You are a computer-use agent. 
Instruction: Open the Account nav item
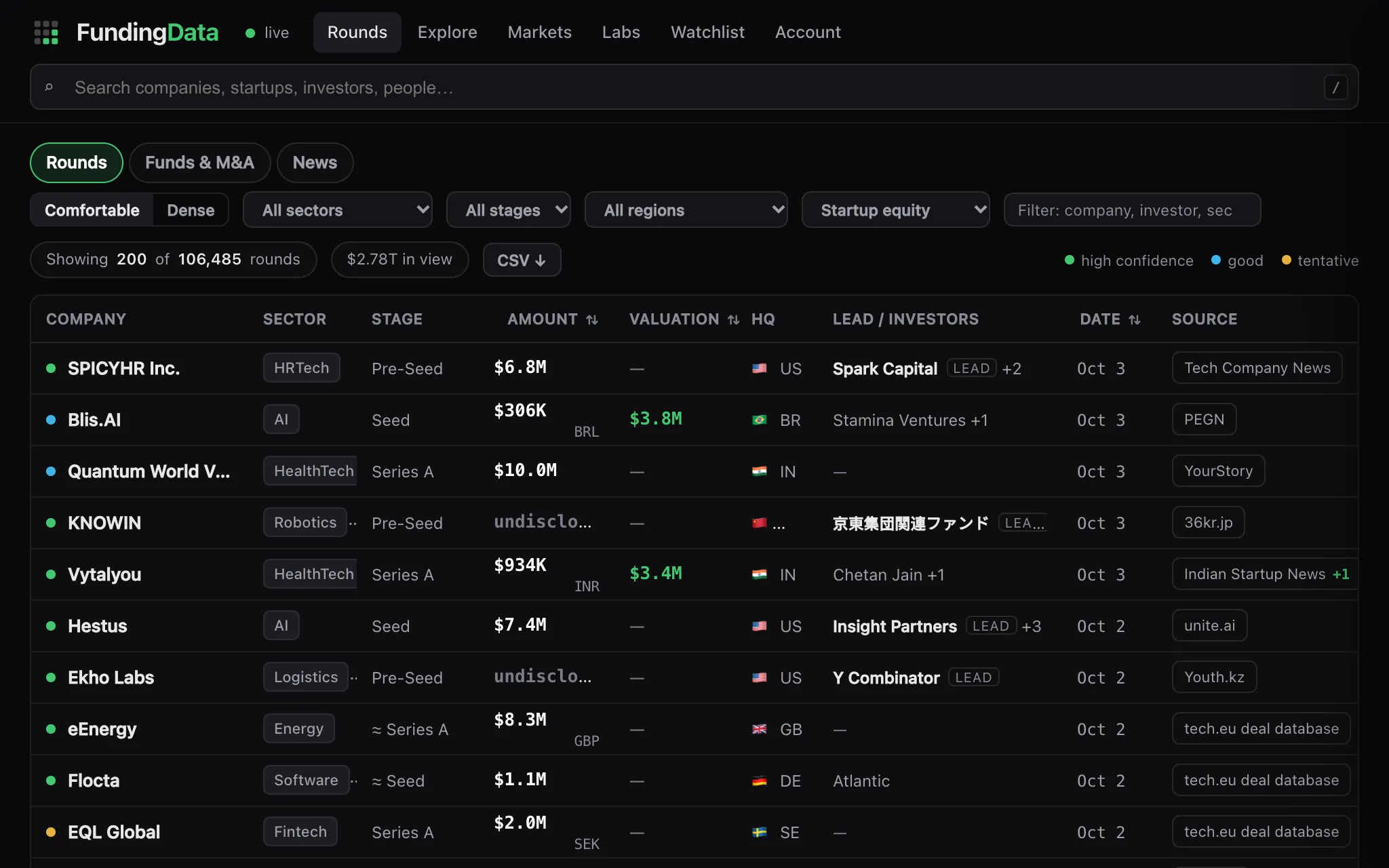point(808,33)
